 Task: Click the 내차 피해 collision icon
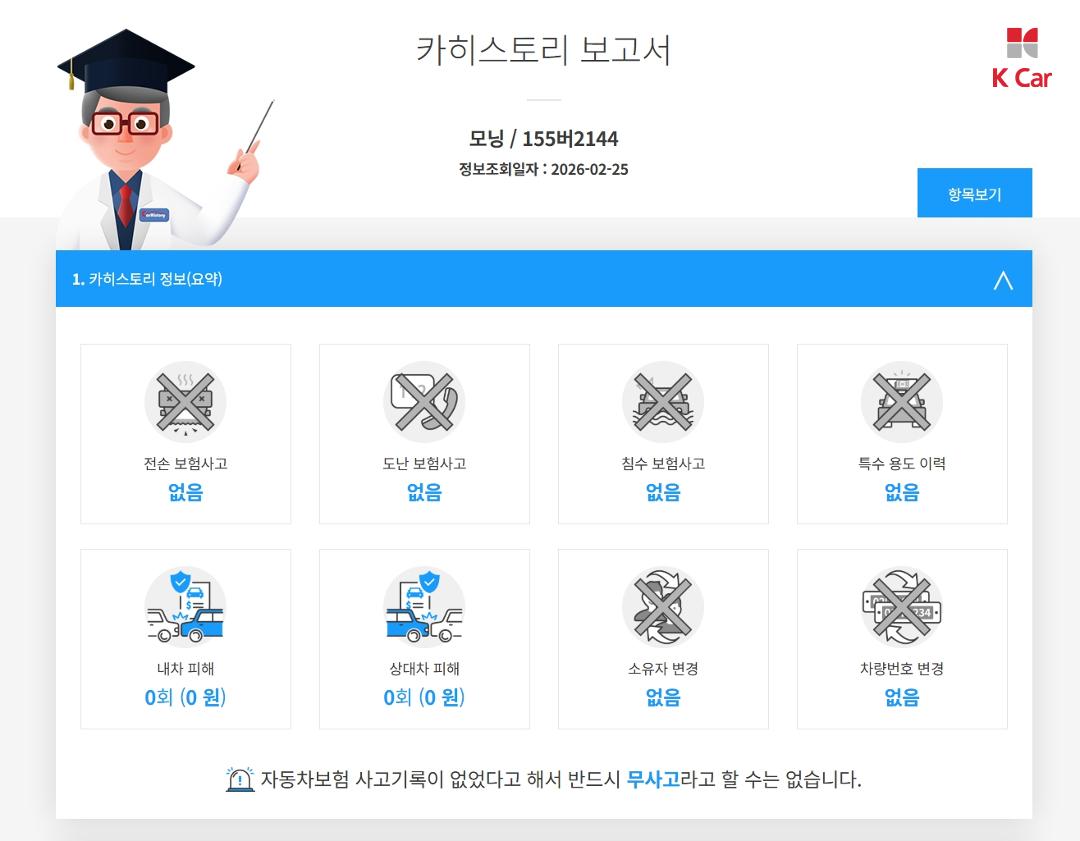185,607
